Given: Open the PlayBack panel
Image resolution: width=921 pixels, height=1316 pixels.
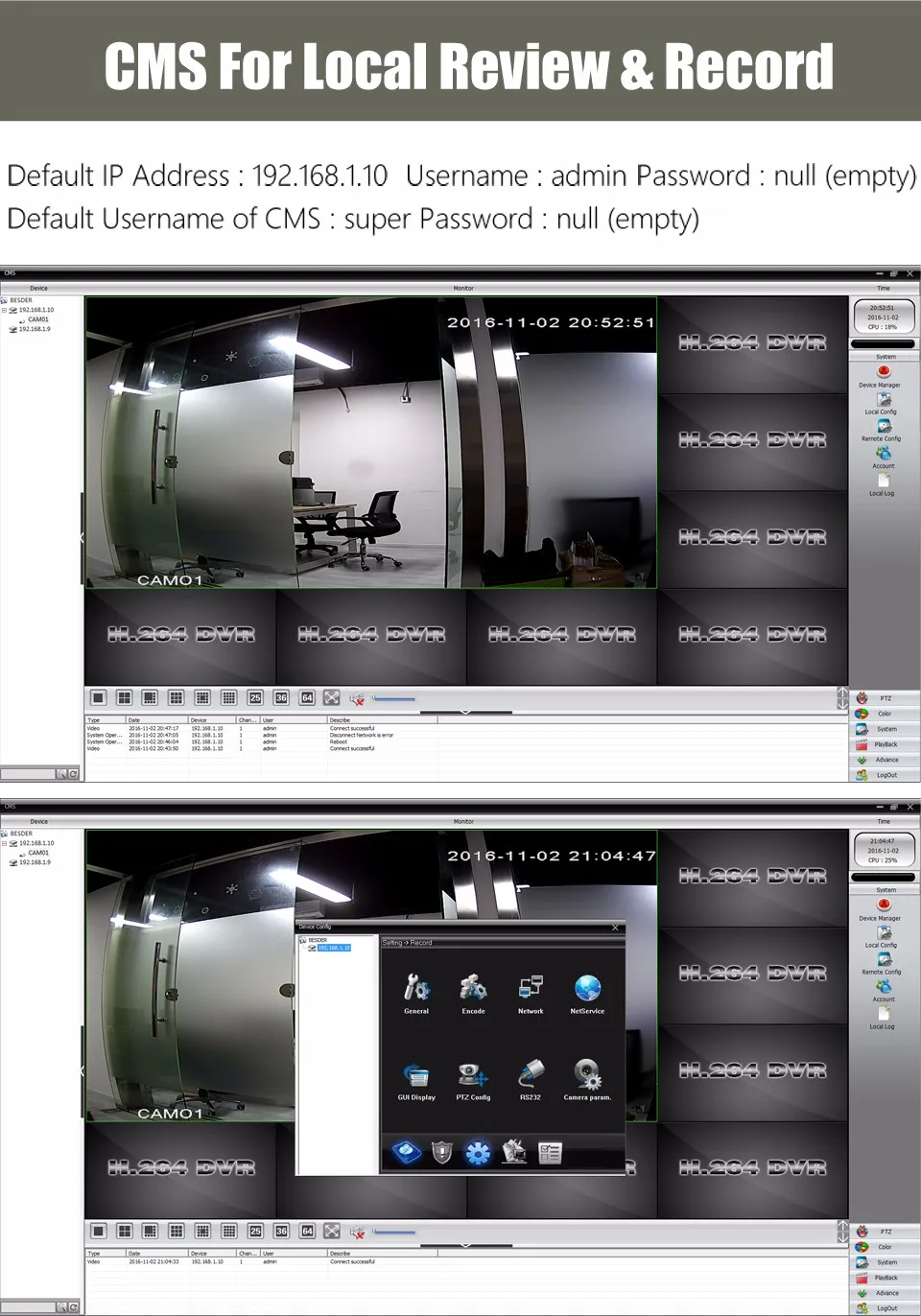Looking at the screenshot, I should point(884,744).
